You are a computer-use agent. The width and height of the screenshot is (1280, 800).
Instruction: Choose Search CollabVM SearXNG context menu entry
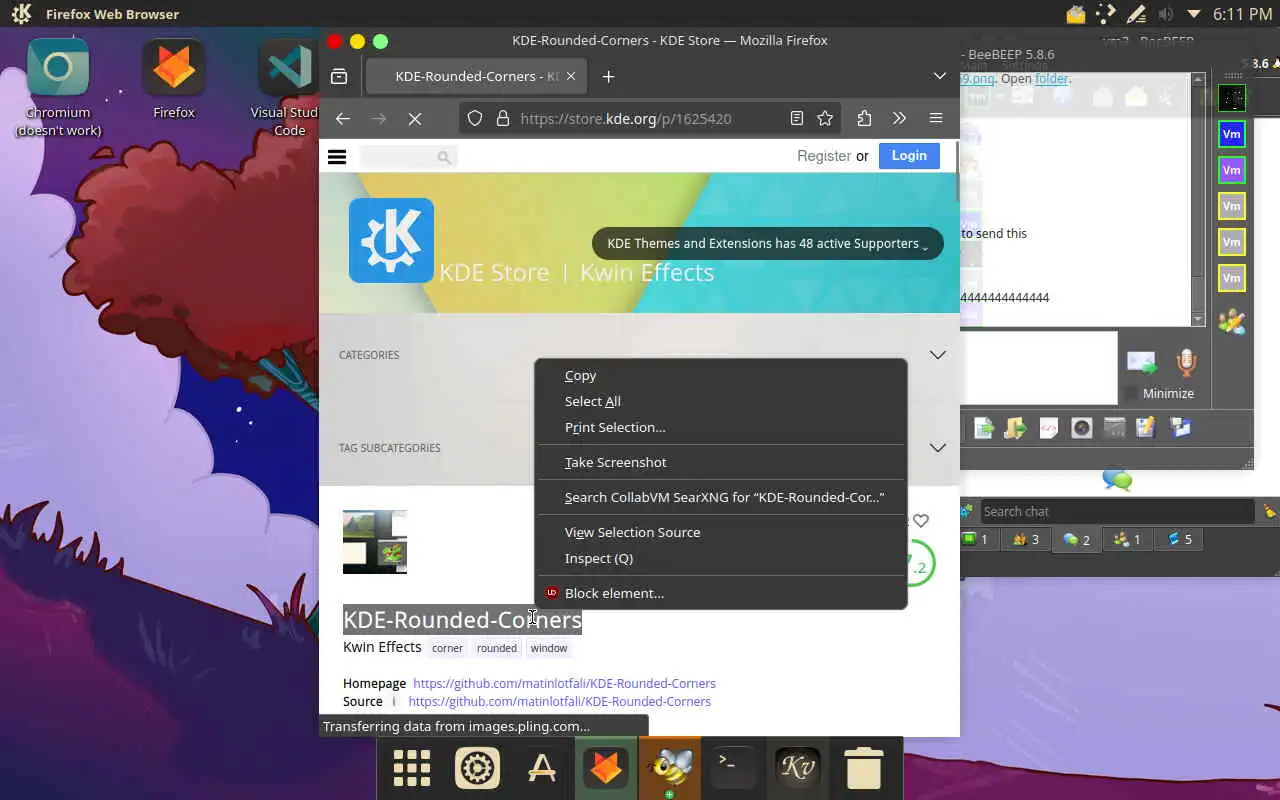point(721,497)
